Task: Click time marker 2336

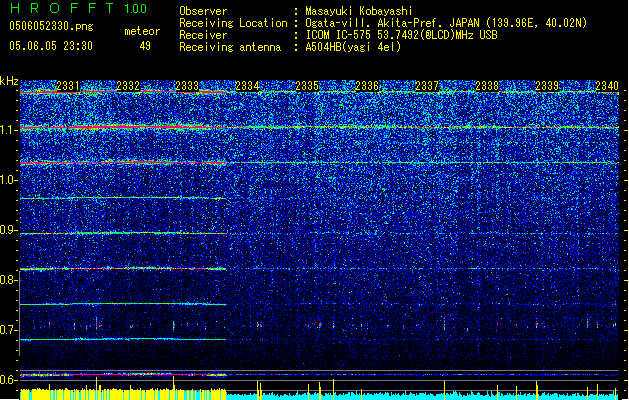Action: (x=367, y=86)
